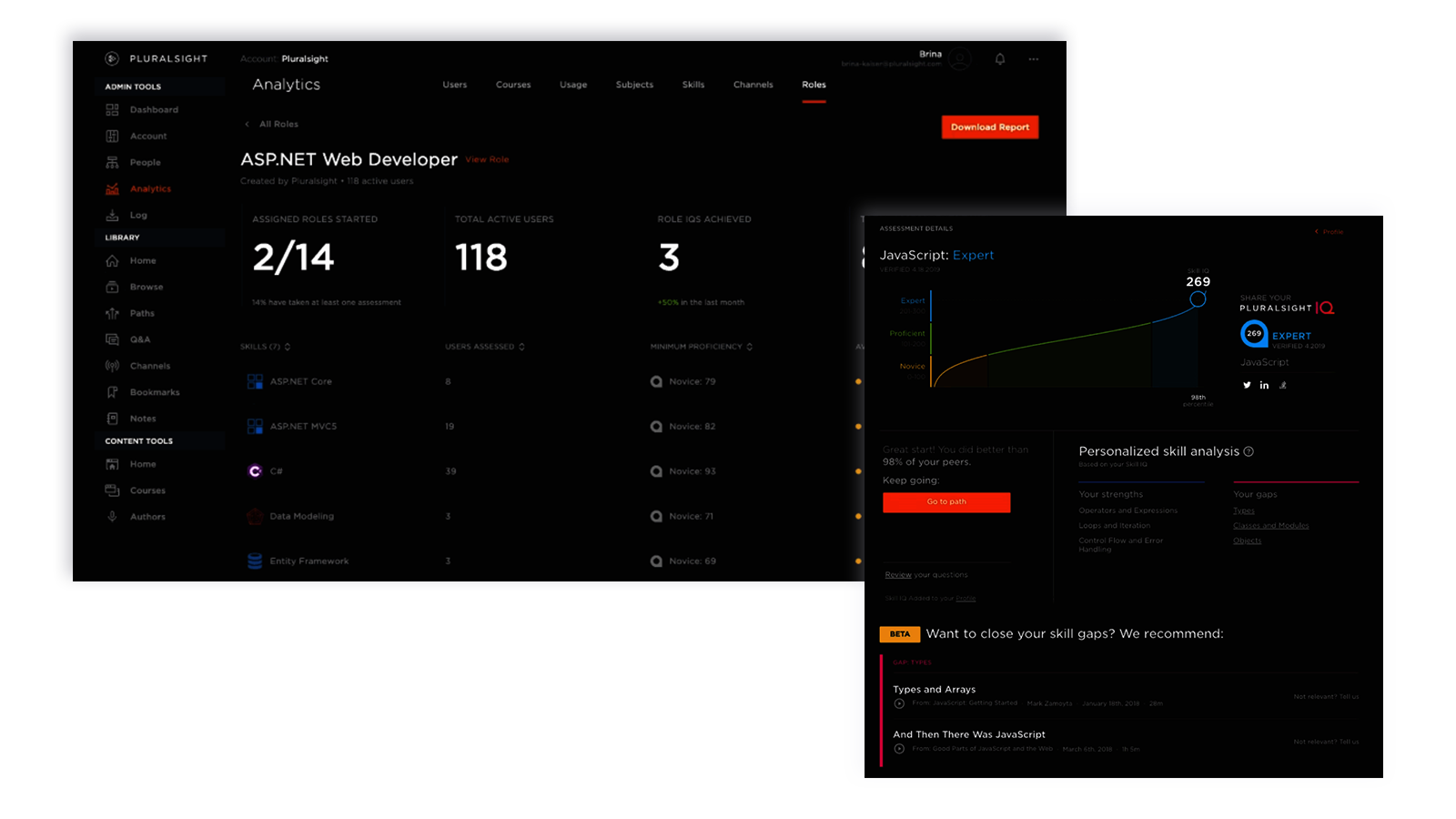1456x819 pixels.
Task: Select Dashboard in the Admin Tools sidebar
Action: (x=153, y=109)
